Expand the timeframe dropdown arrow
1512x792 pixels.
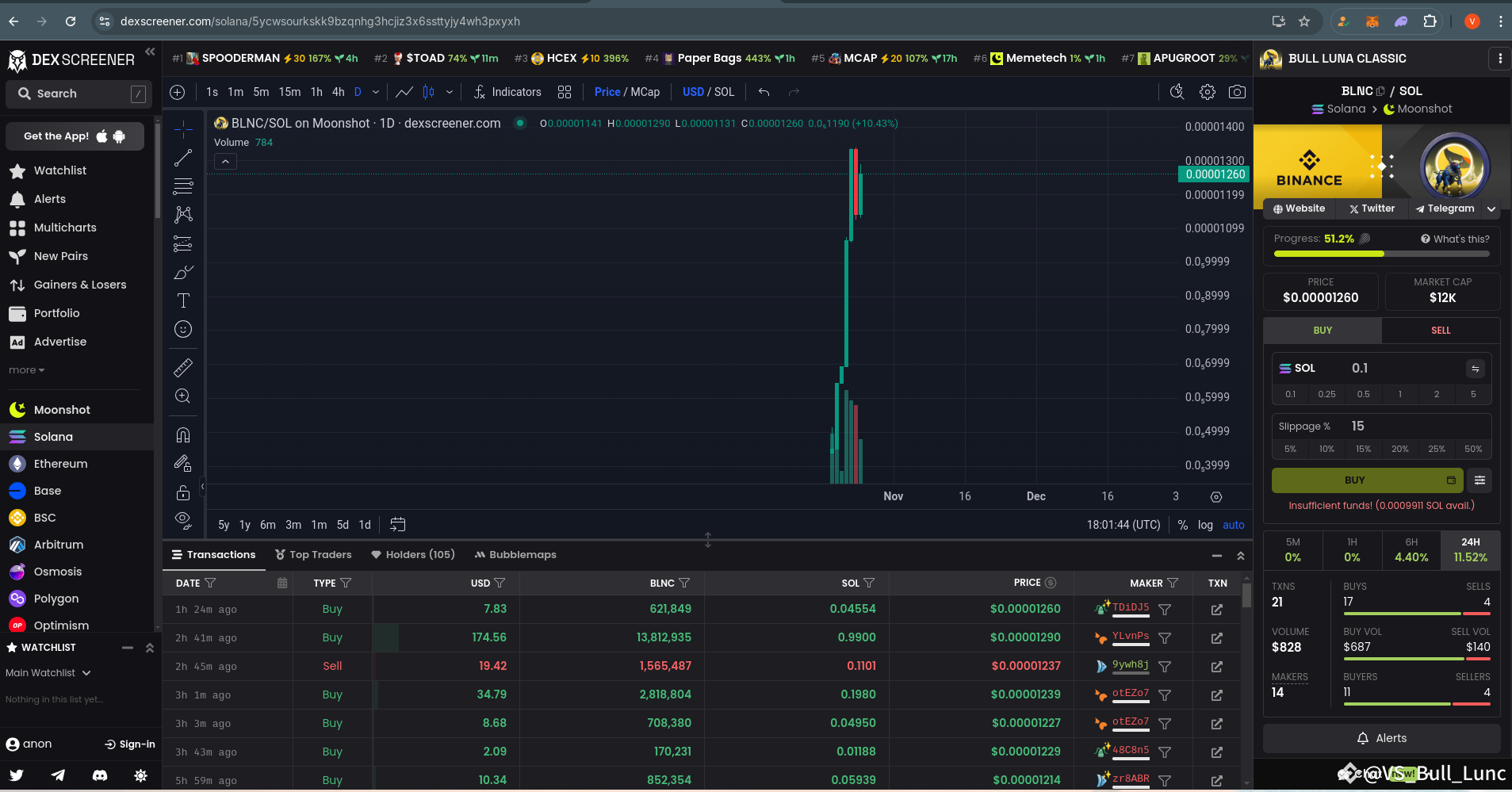click(376, 92)
